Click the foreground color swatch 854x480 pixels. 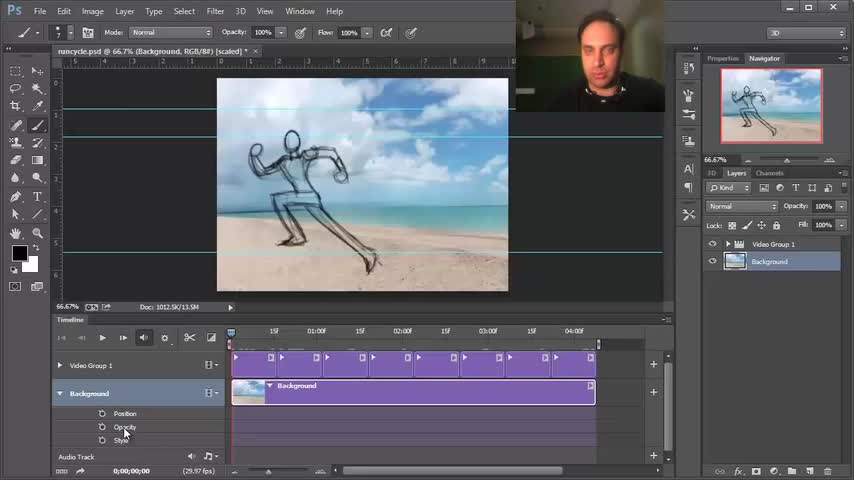20,253
